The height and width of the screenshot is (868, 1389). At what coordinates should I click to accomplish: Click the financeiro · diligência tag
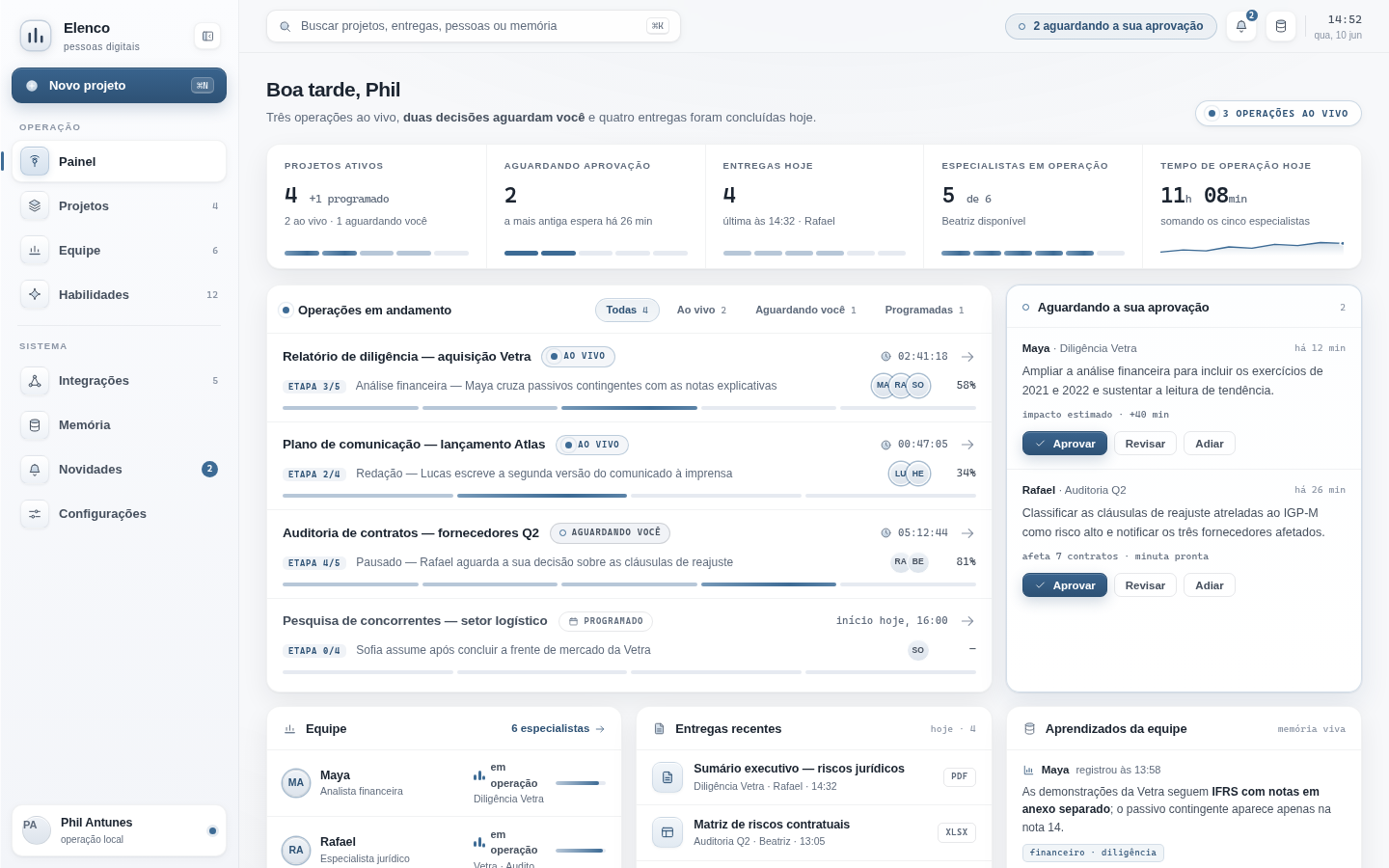click(1093, 853)
